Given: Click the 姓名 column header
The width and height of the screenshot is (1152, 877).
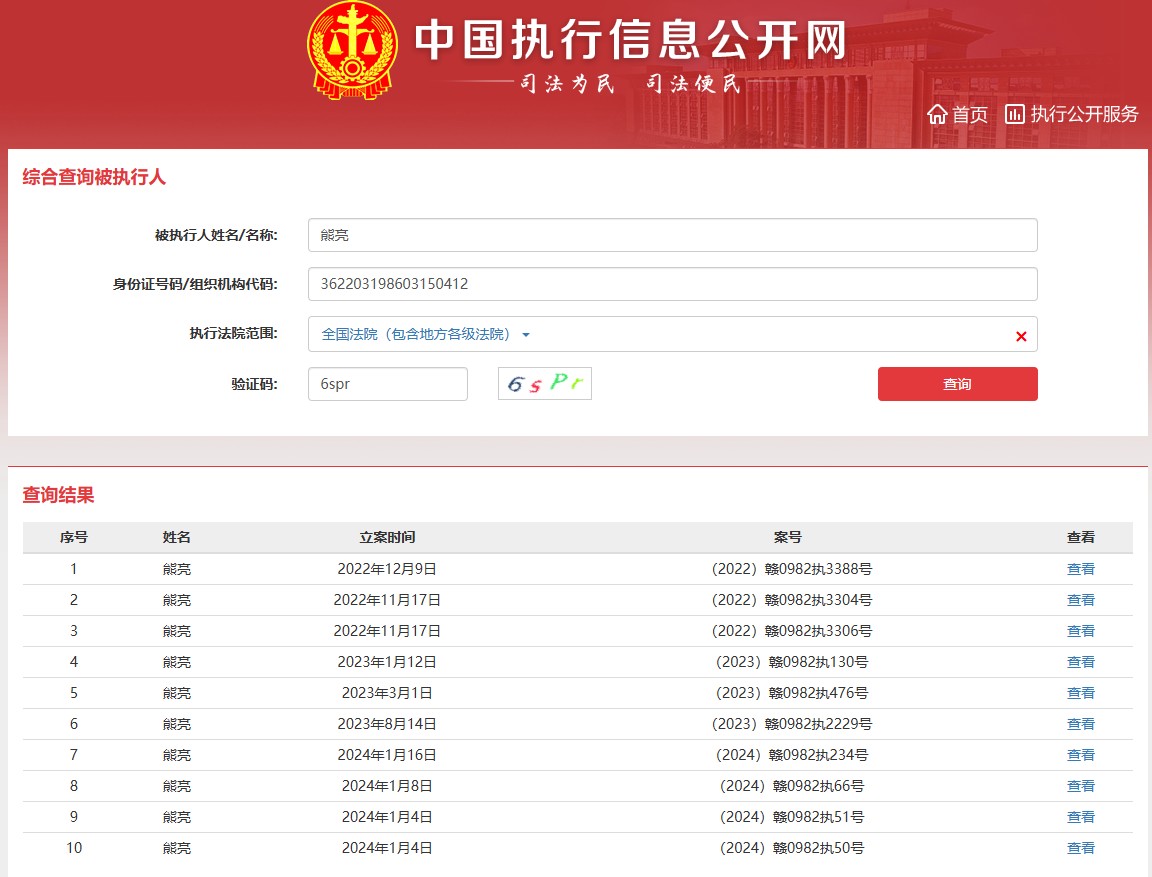Looking at the screenshot, I should [x=176, y=537].
